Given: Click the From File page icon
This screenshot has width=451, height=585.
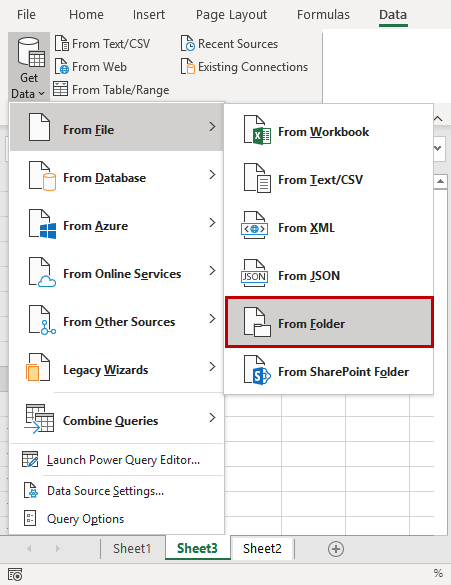Looking at the screenshot, I should pos(40,128).
